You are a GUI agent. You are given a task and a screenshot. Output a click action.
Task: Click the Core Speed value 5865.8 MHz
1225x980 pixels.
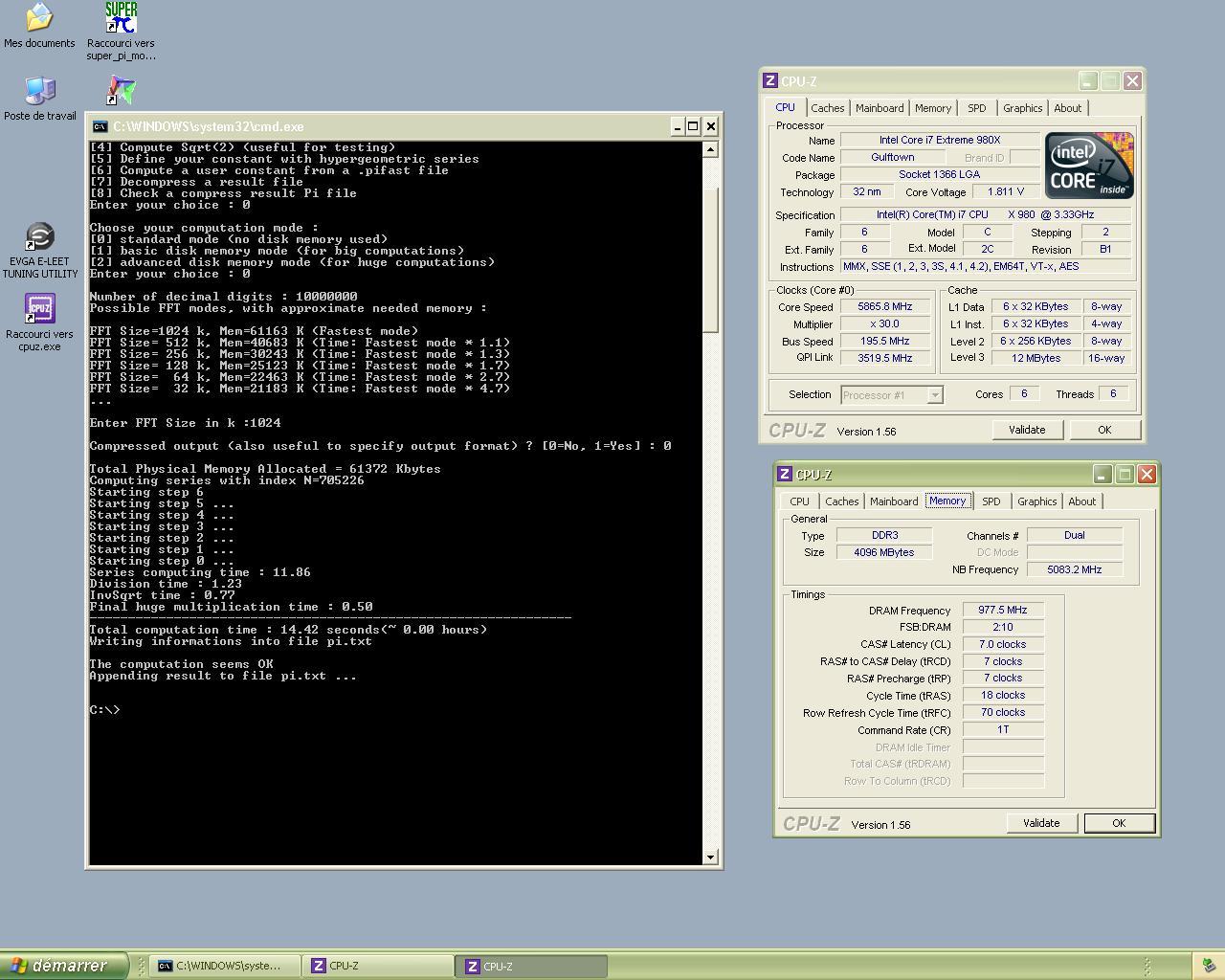click(x=885, y=307)
